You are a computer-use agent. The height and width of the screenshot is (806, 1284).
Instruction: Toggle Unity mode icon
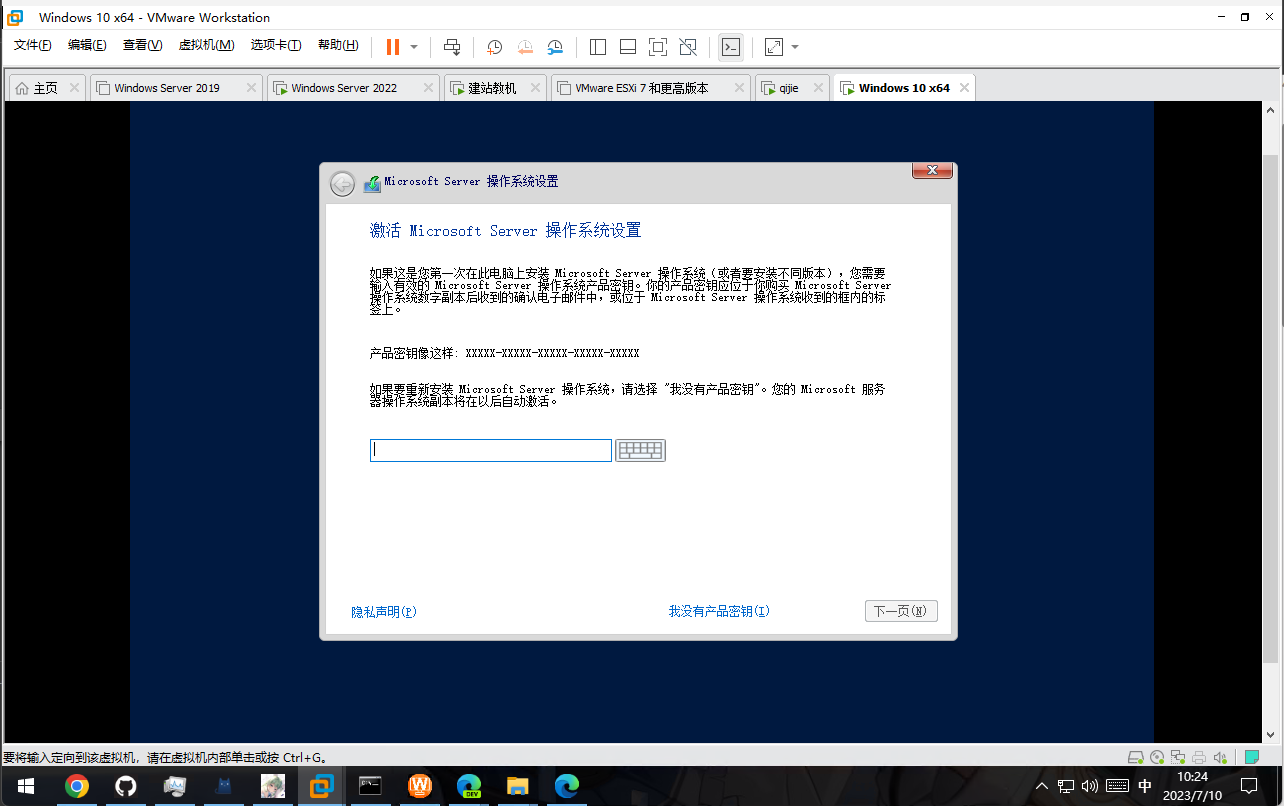coord(688,47)
